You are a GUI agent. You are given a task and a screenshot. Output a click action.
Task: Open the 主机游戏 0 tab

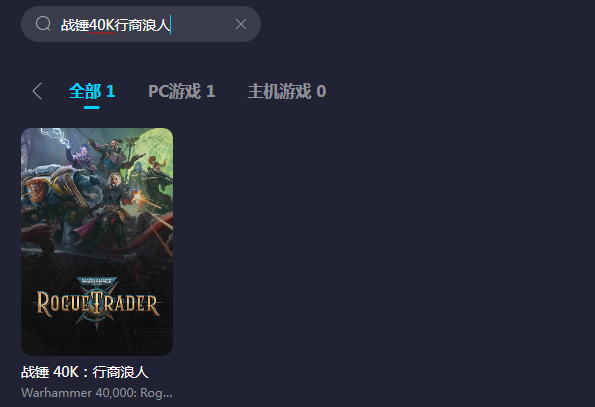tap(287, 91)
